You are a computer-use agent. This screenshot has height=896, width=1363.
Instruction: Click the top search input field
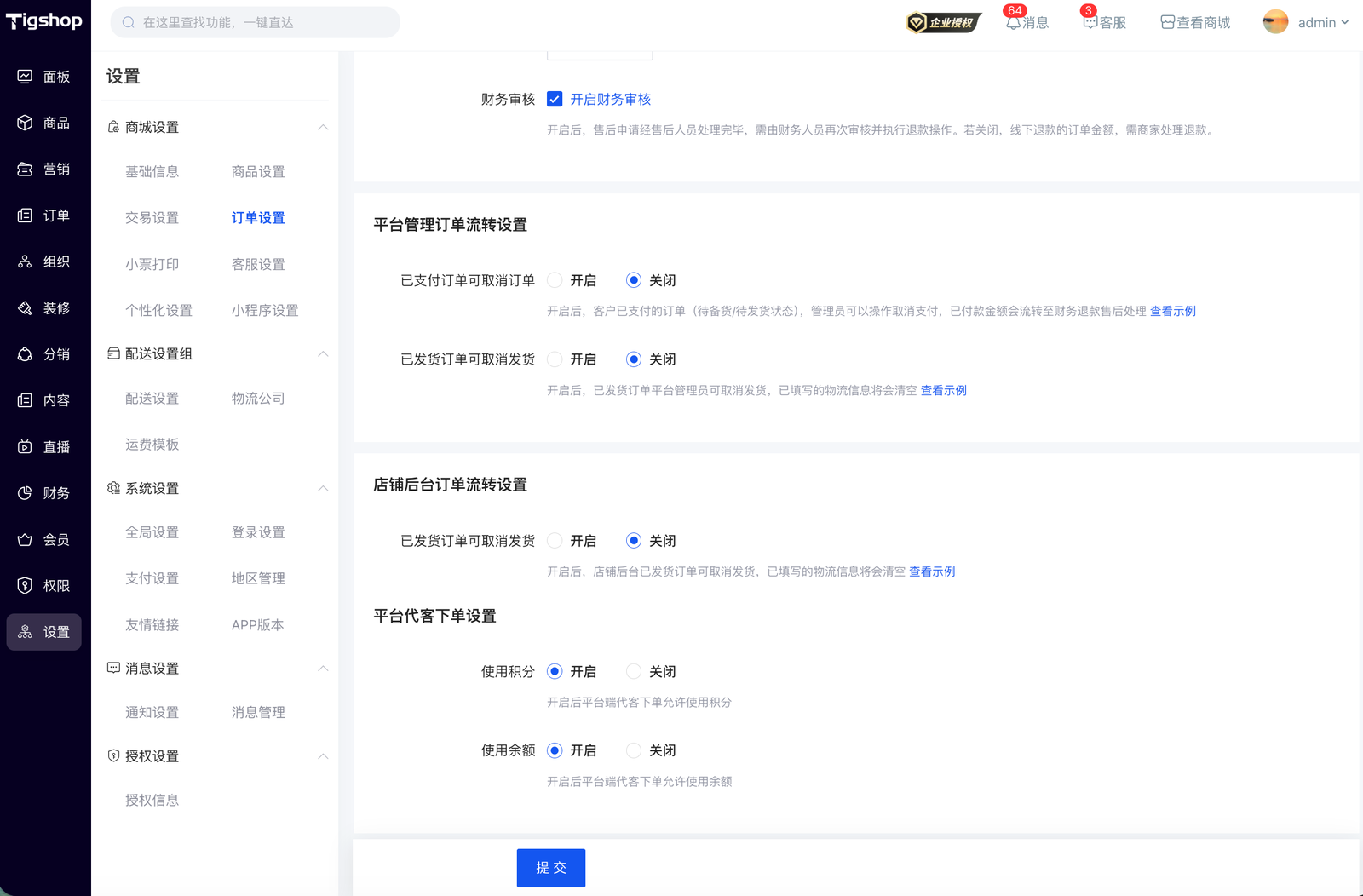256,23
